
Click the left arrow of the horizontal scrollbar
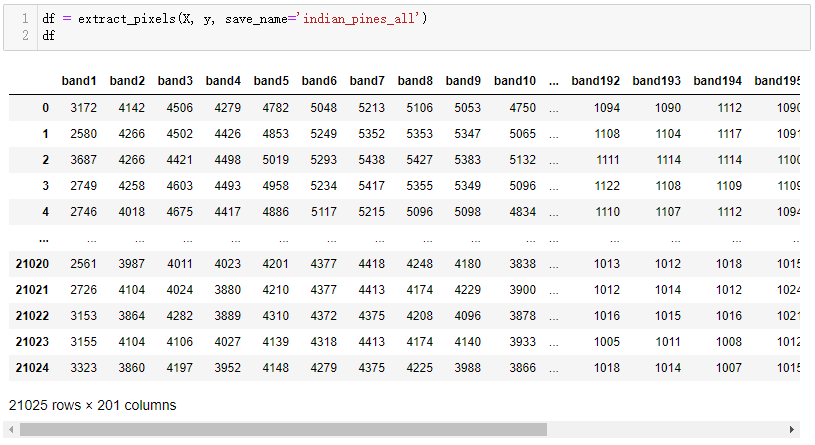tap(11, 429)
